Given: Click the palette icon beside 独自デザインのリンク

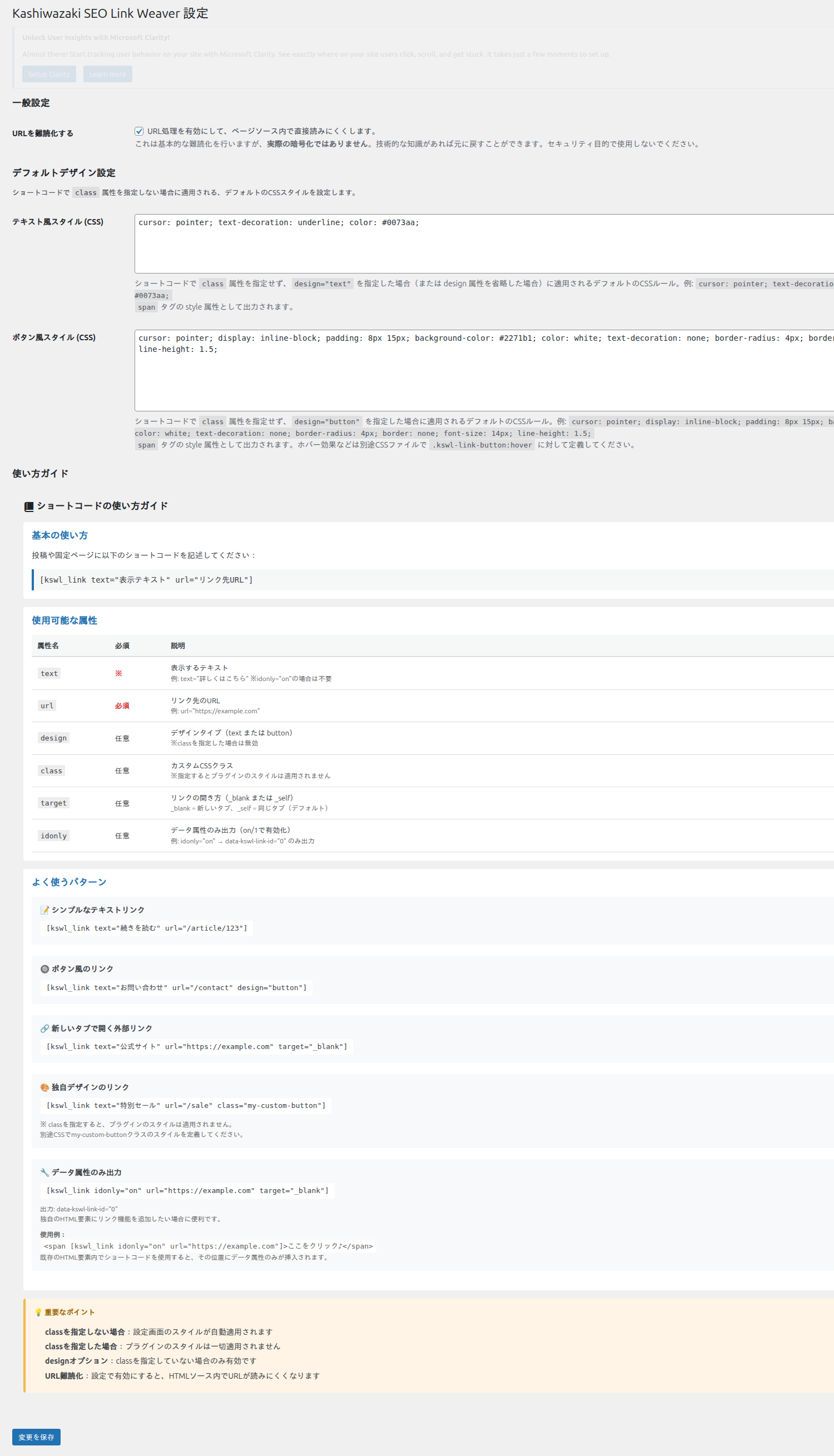Looking at the screenshot, I should click(44, 1087).
